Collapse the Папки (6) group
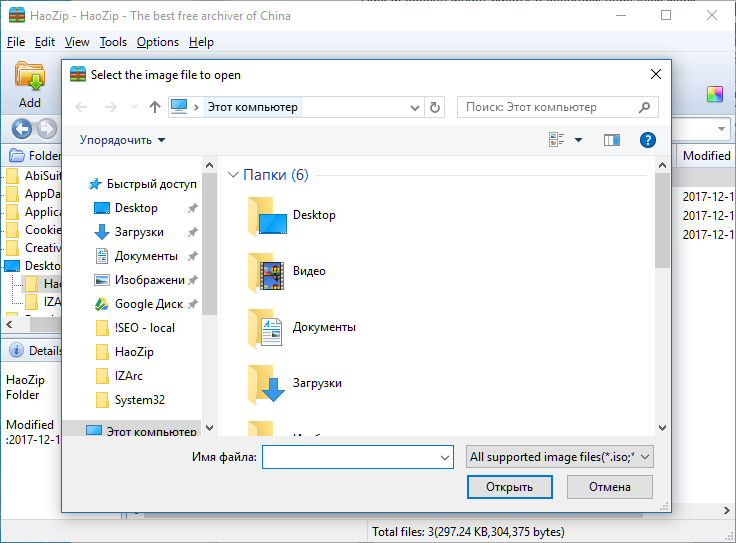This screenshot has width=736, height=543. pyautogui.click(x=233, y=175)
